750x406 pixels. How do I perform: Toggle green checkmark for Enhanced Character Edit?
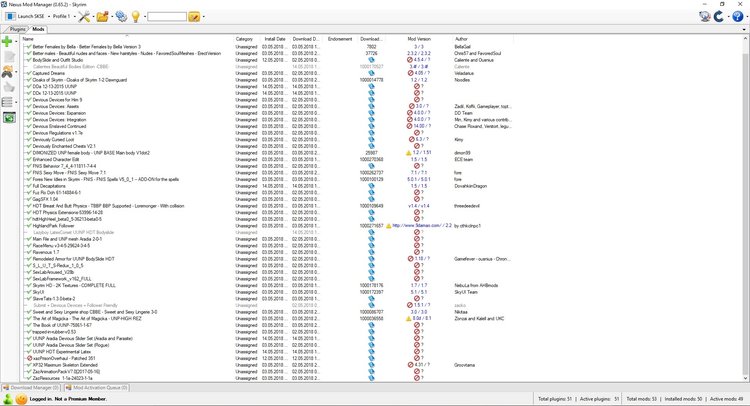[29, 159]
